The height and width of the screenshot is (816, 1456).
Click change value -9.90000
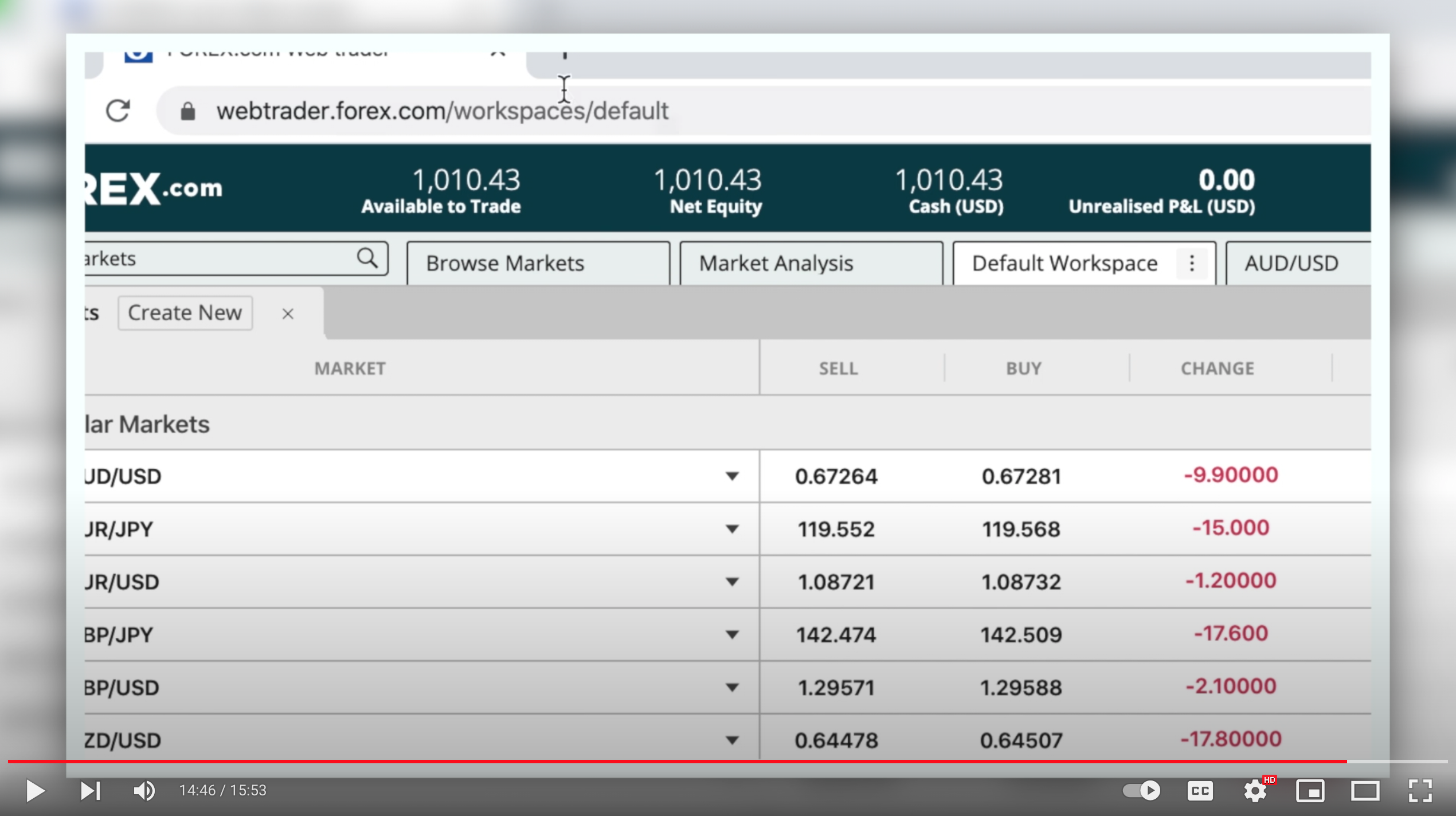[1231, 475]
